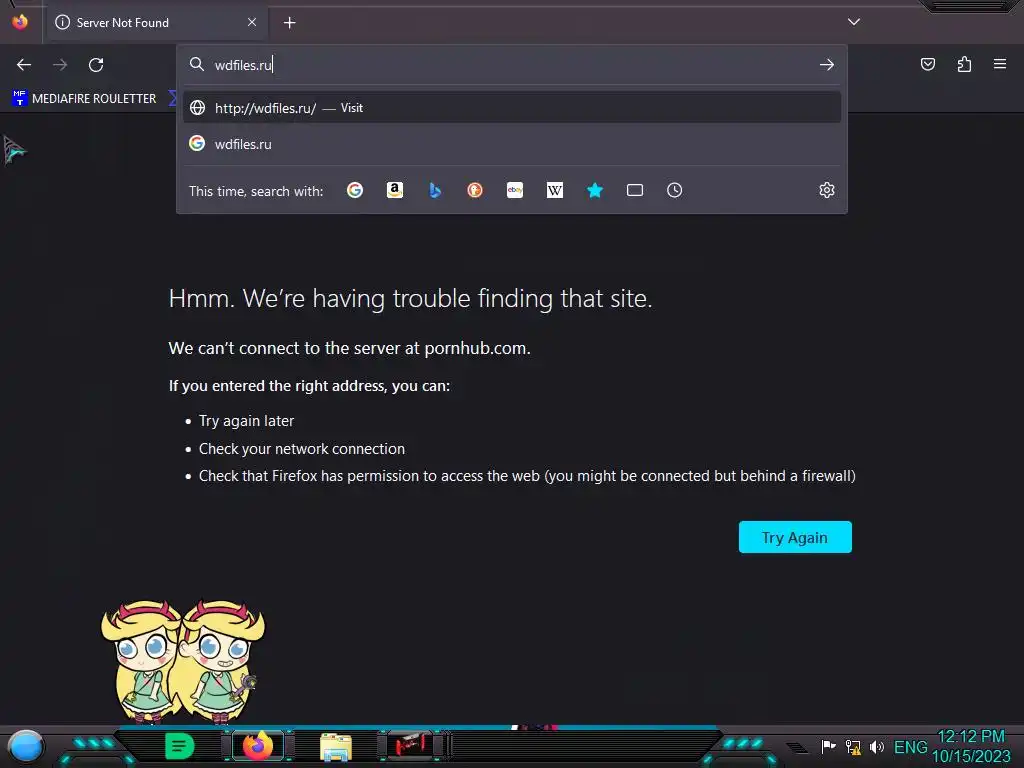Click the go arrow in the address bar
Viewport: 1024px width, 768px height.
click(827, 65)
